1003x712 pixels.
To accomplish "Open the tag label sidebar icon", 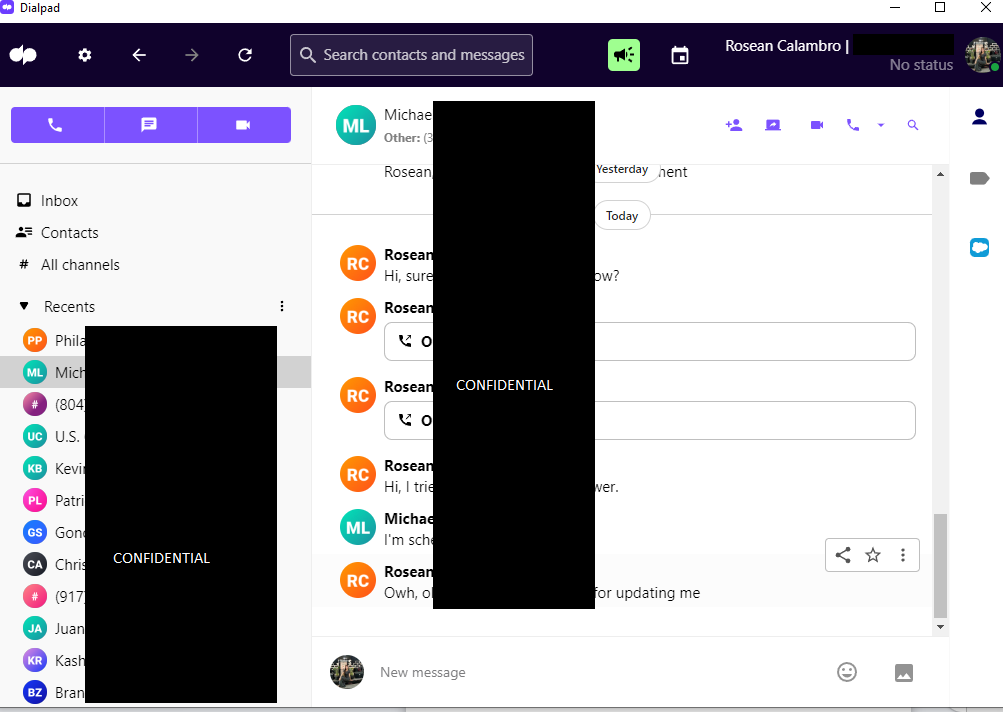I will click(x=979, y=178).
